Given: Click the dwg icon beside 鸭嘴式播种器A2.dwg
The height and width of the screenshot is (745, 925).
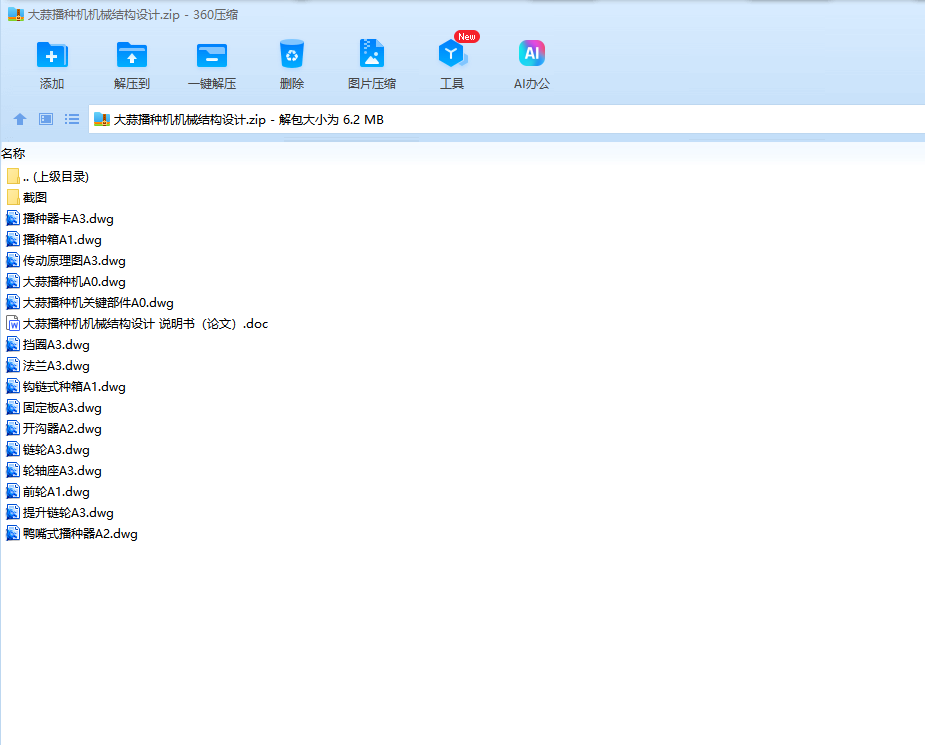Looking at the screenshot, I should point(13,534).
